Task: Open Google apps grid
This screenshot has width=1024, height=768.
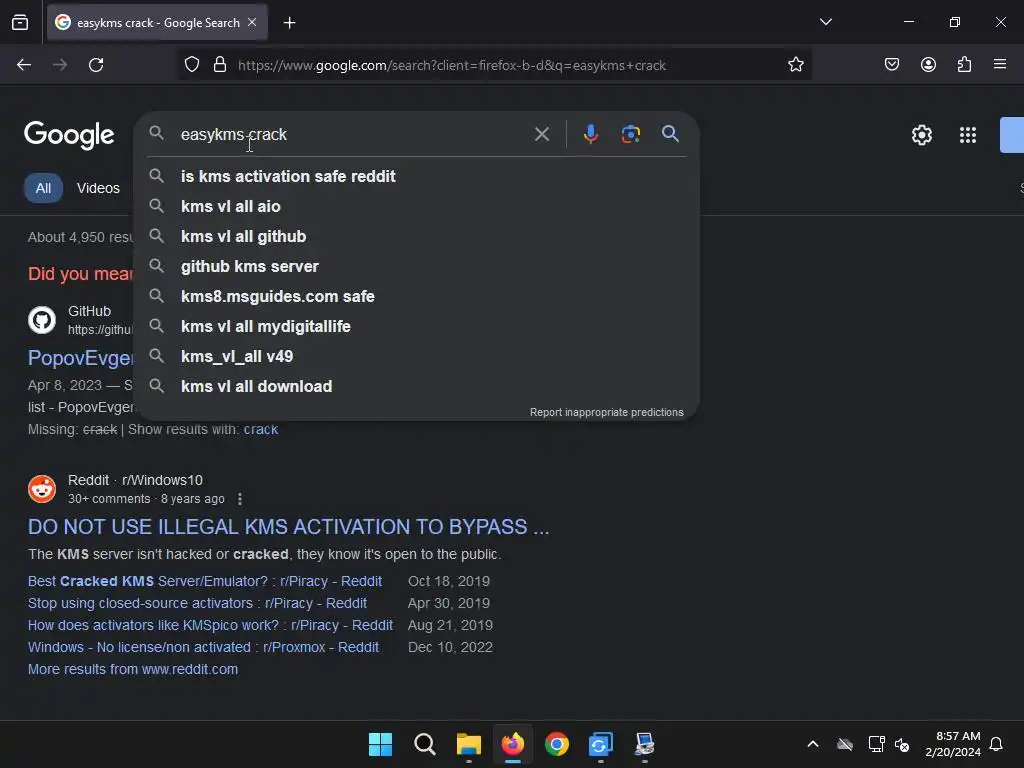Action: click(968, 135)
